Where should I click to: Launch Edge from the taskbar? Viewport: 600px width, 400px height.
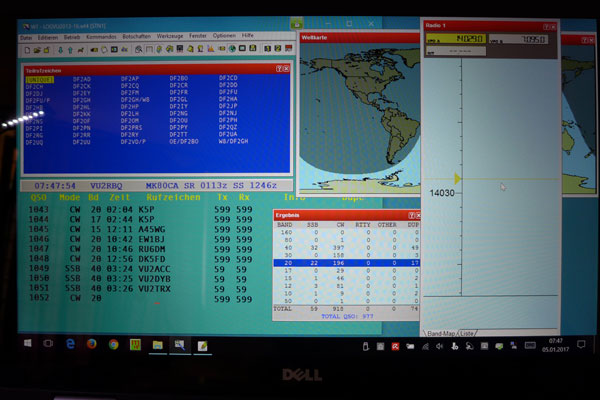[x=70, y=344]
